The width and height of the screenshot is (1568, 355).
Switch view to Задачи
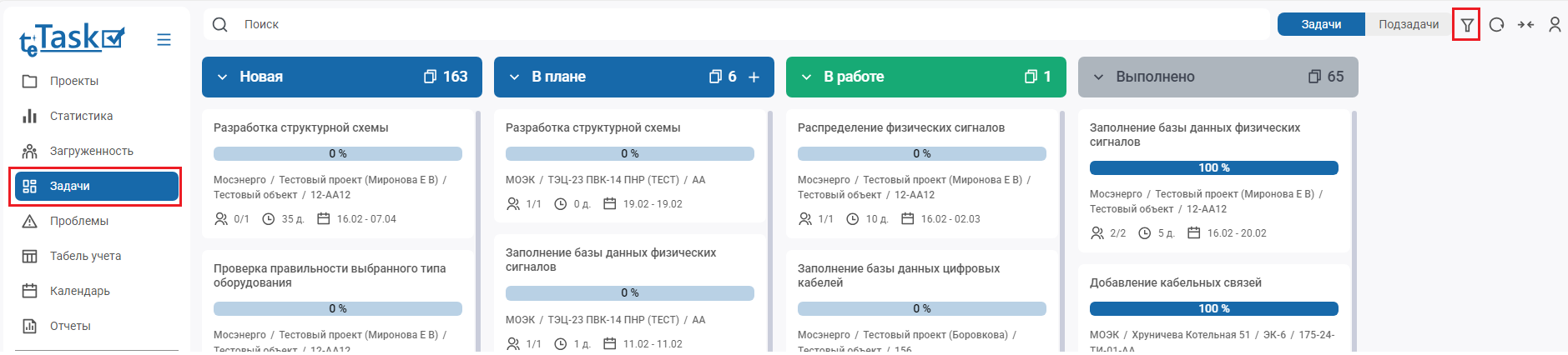(1321, 24)
